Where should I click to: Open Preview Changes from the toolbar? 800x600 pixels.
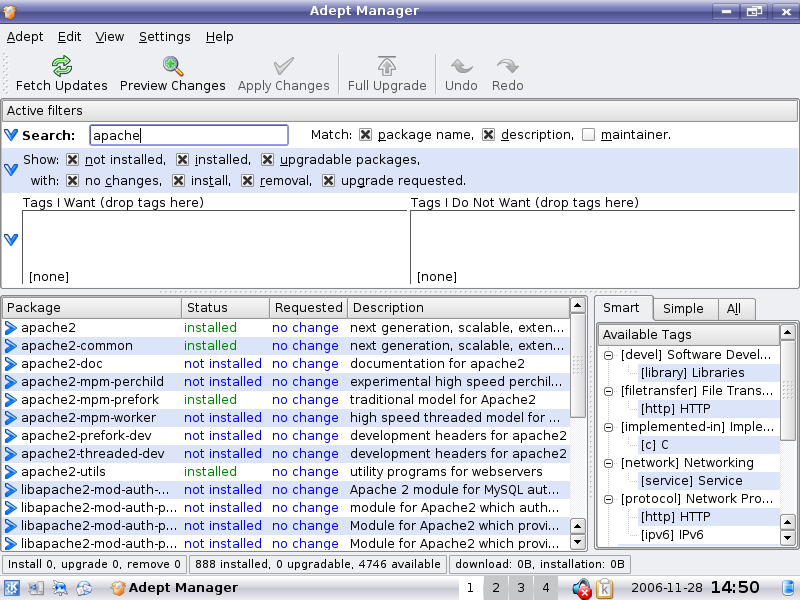point(172,74)
